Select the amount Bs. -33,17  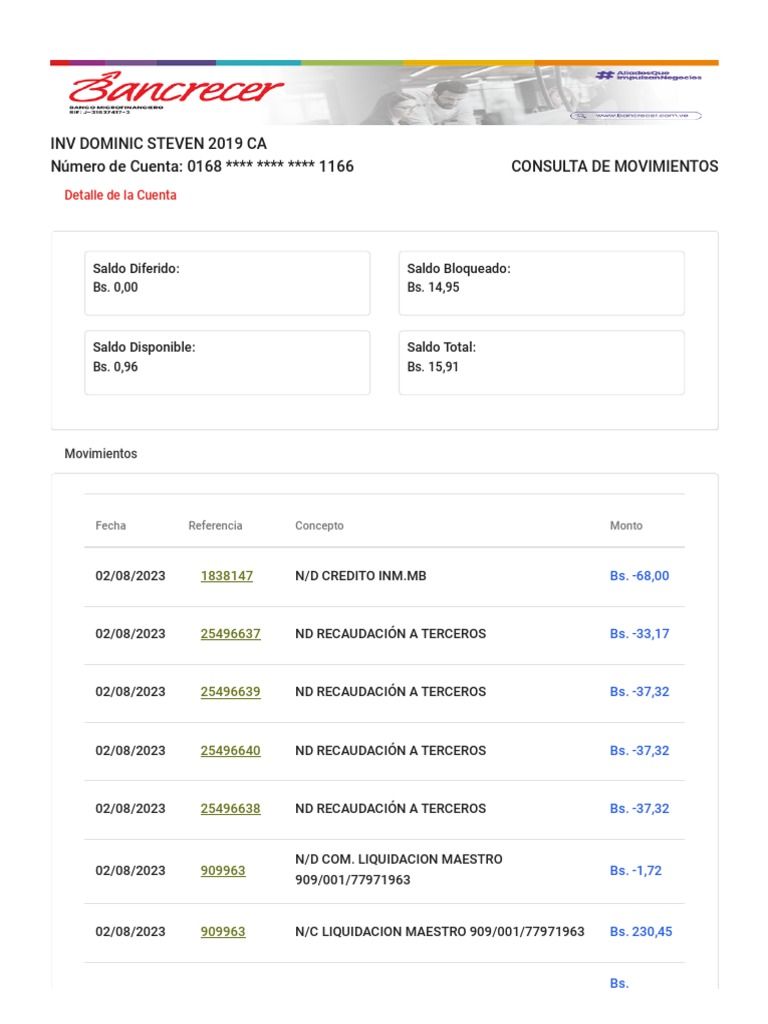639,633
